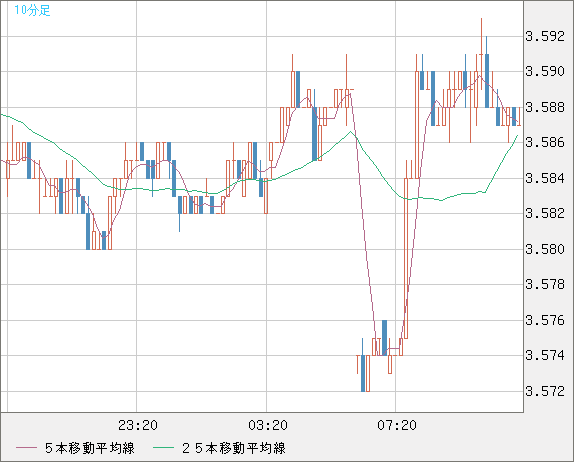Image resolution: width=574 pixels, height=462 pixels.
Task: Click the 07:20 time axis label
Action: [397, 425]
